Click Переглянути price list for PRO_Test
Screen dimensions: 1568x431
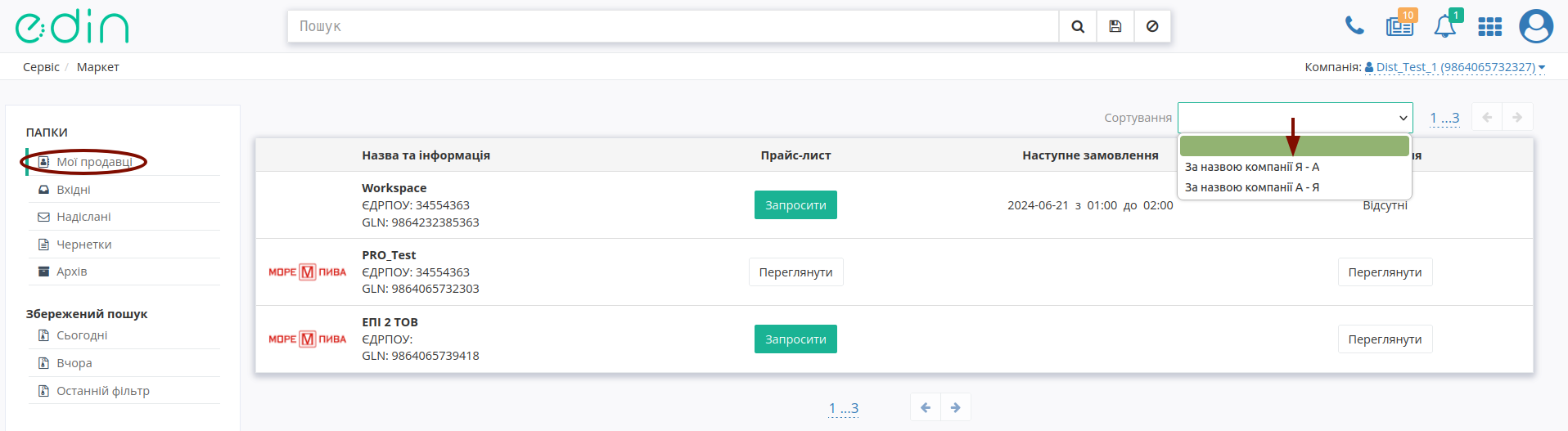(x=795, y=272)
